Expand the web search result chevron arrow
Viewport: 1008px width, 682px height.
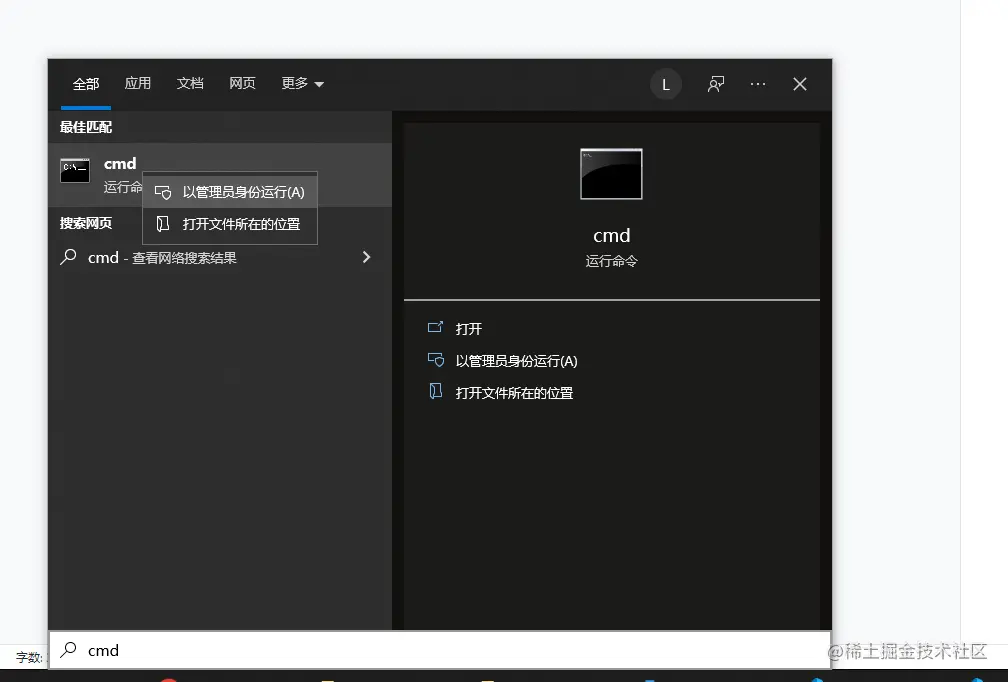pyautogui.click(x=366, y=257)
